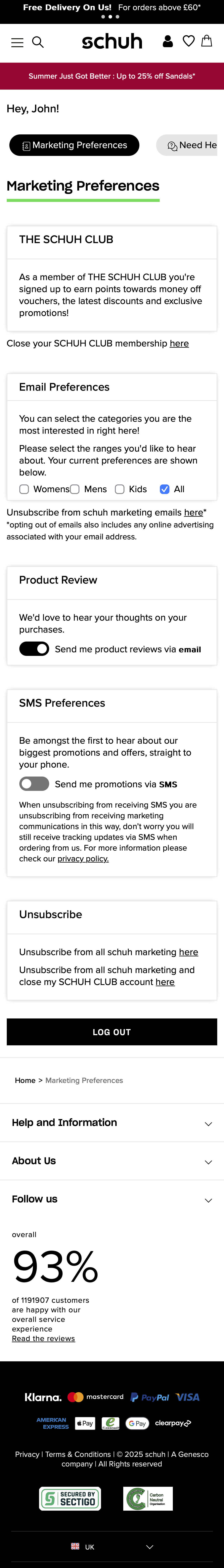Click the Summer sandals promo banner

pyautogui.click(x=112, y=76)
